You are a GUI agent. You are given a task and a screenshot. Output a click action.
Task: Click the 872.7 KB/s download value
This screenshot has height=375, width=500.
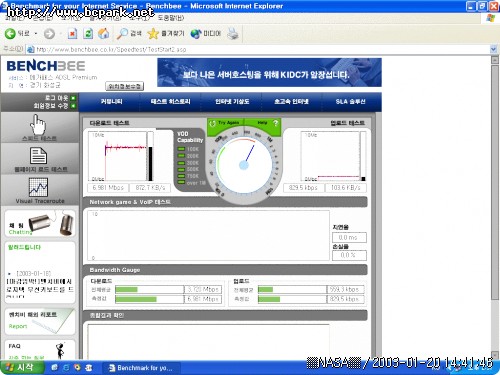pos(150,188)
